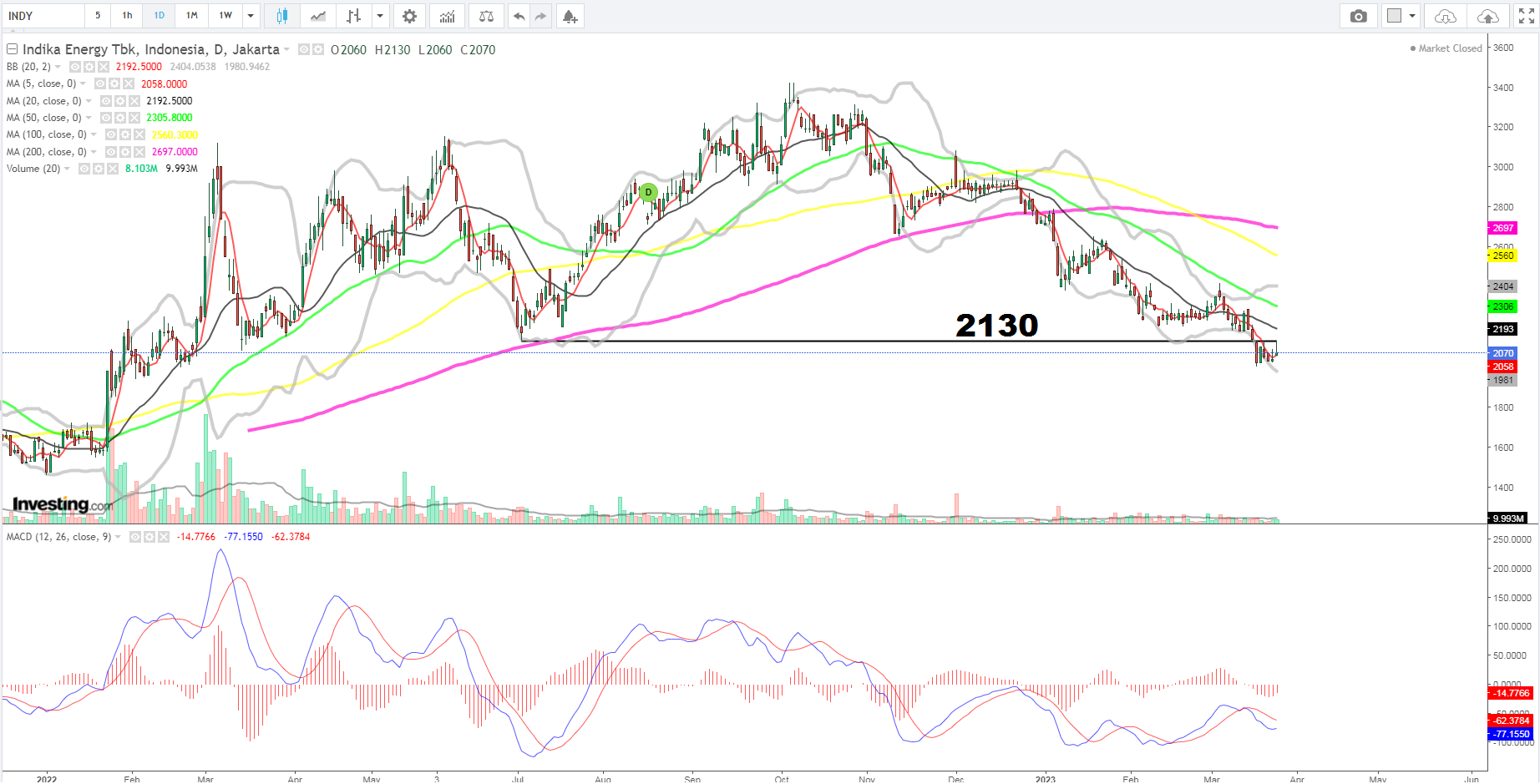This screenshot has height=784, width=1540.
Task: Click the MA (100, close, 0) legend label
Action: [47, 134]
